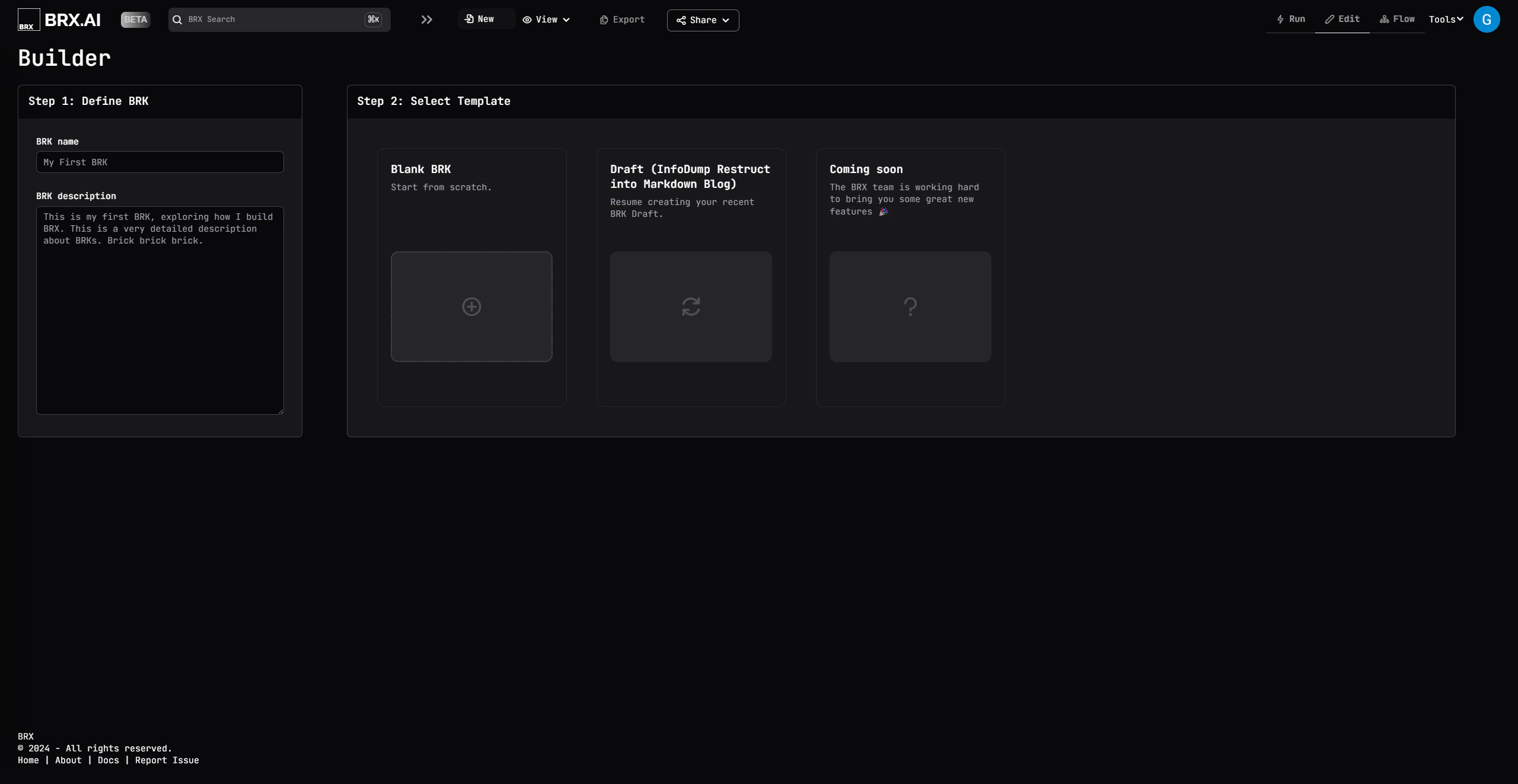Click the BRX logo icon
This screenshot has height=784, width=1518.
click(28, 20)
